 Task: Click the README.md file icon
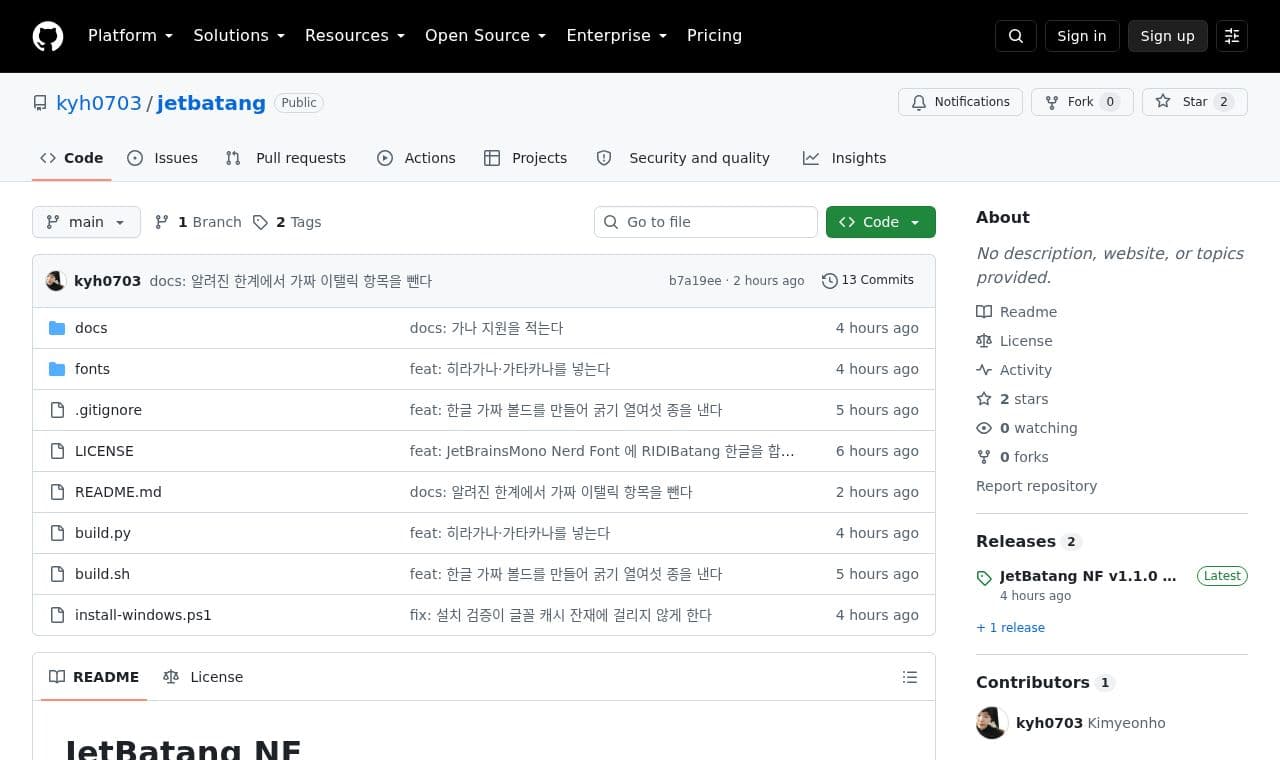click(57, 492)
